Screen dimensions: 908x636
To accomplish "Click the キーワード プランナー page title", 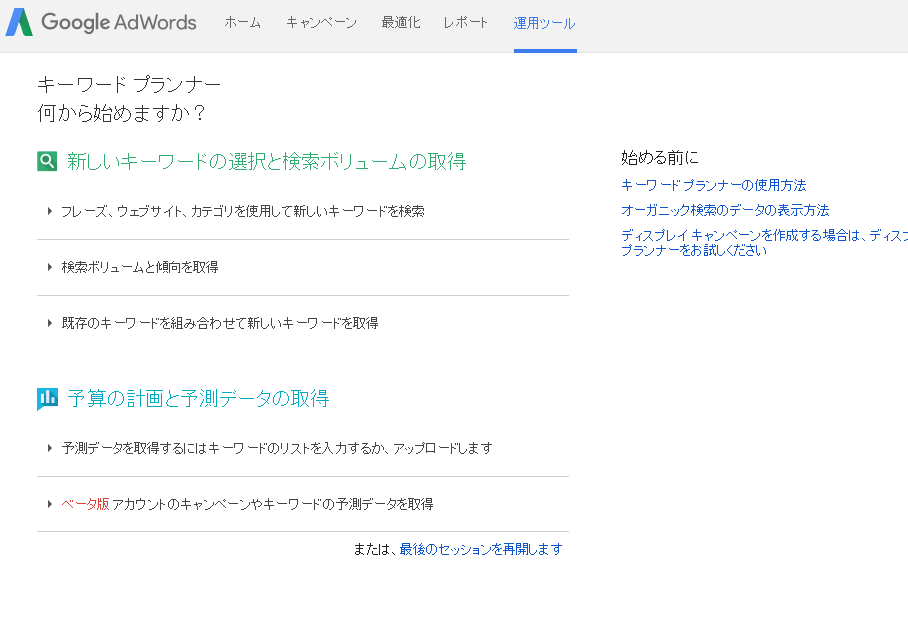I will point(129,85).
